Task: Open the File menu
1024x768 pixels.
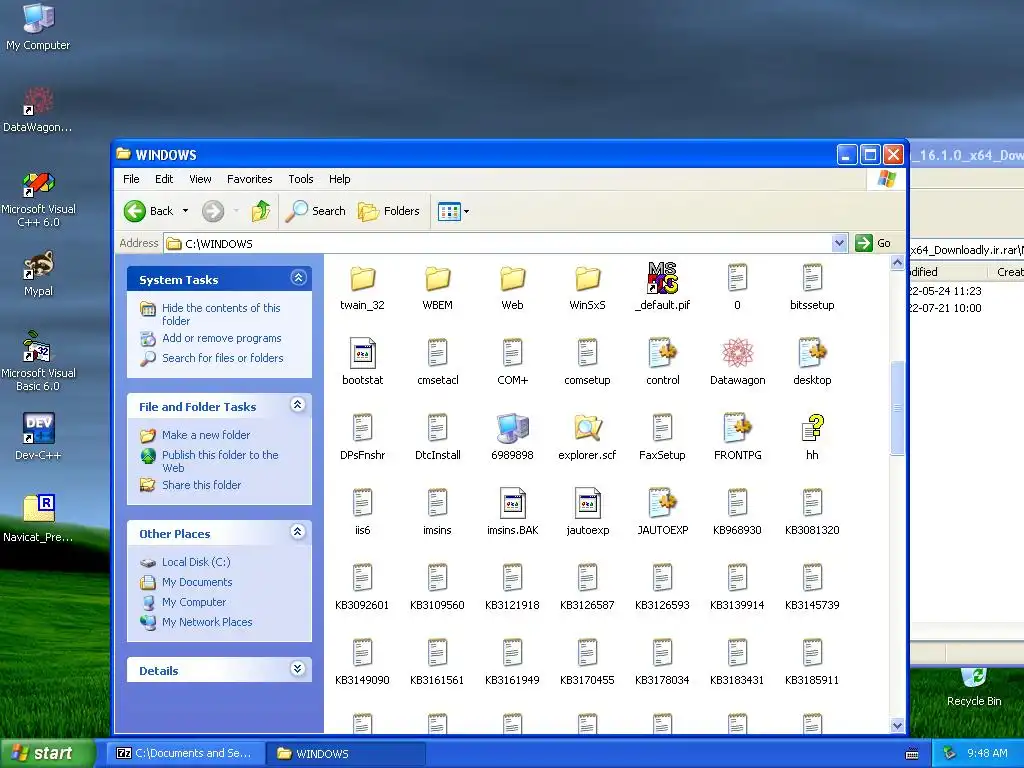Action: 131,179
